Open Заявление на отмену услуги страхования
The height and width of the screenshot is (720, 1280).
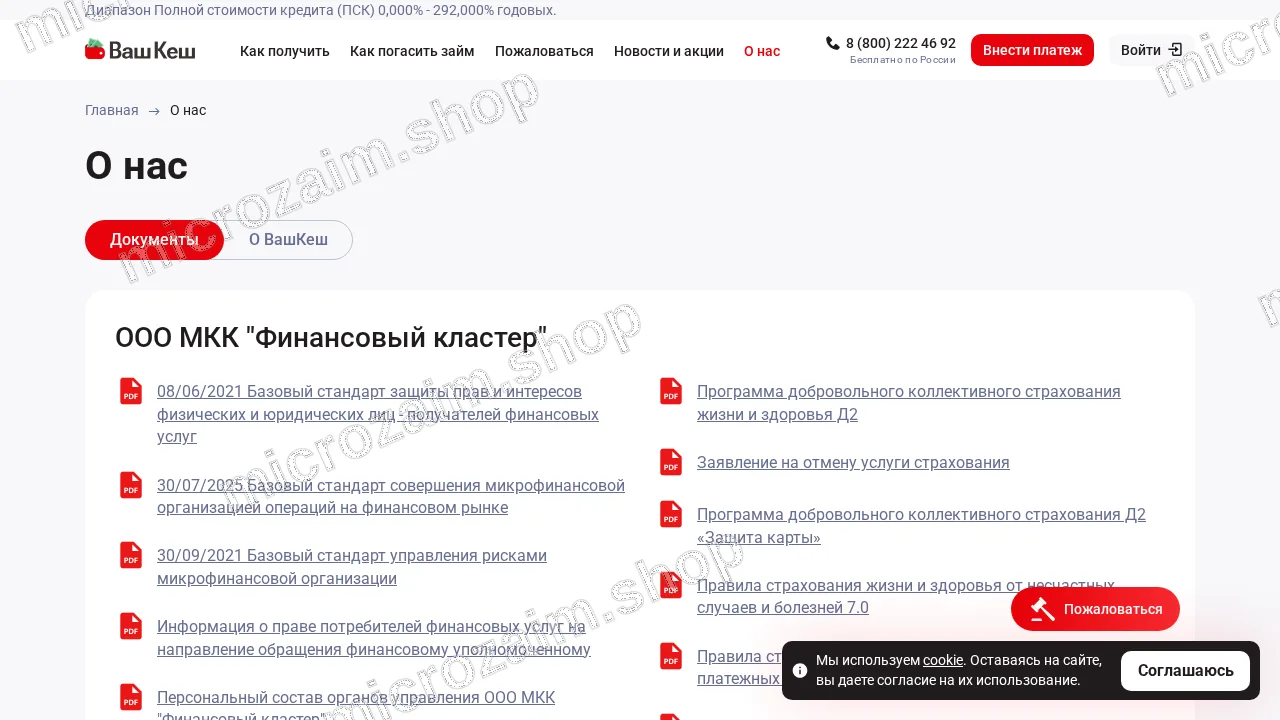(853, 462)
